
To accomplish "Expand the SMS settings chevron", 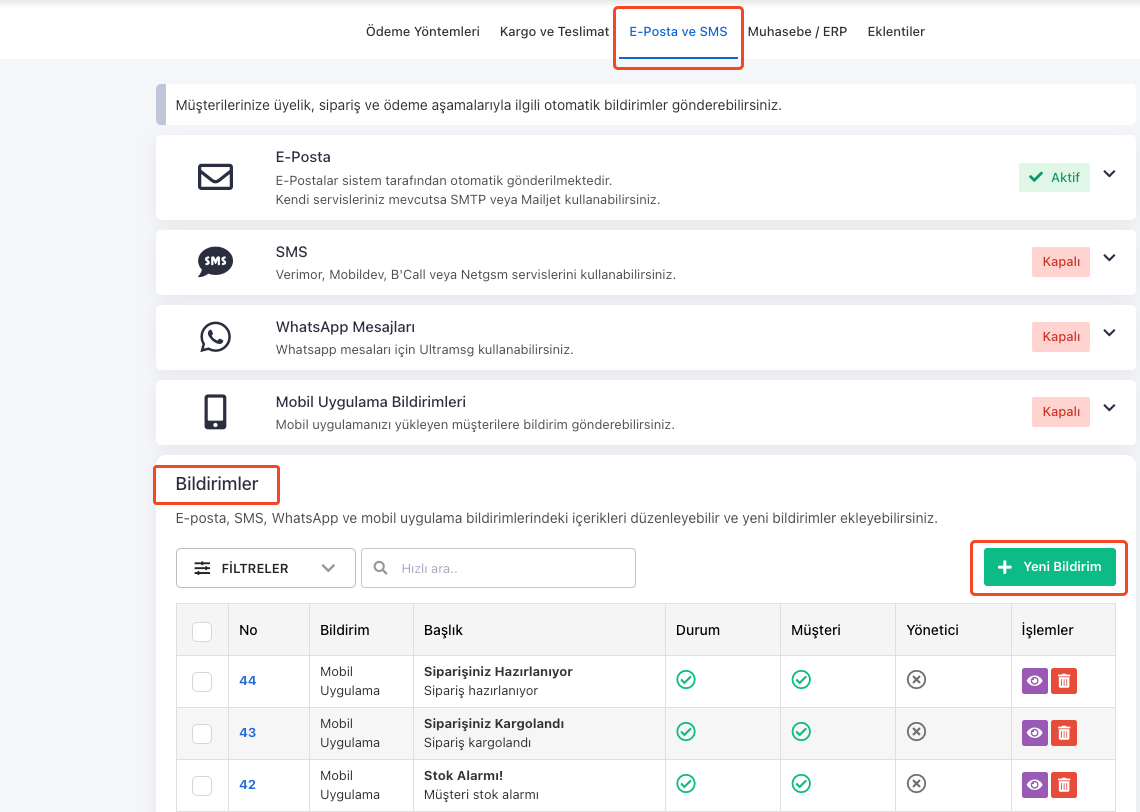I will click(x=1109, y=258).
